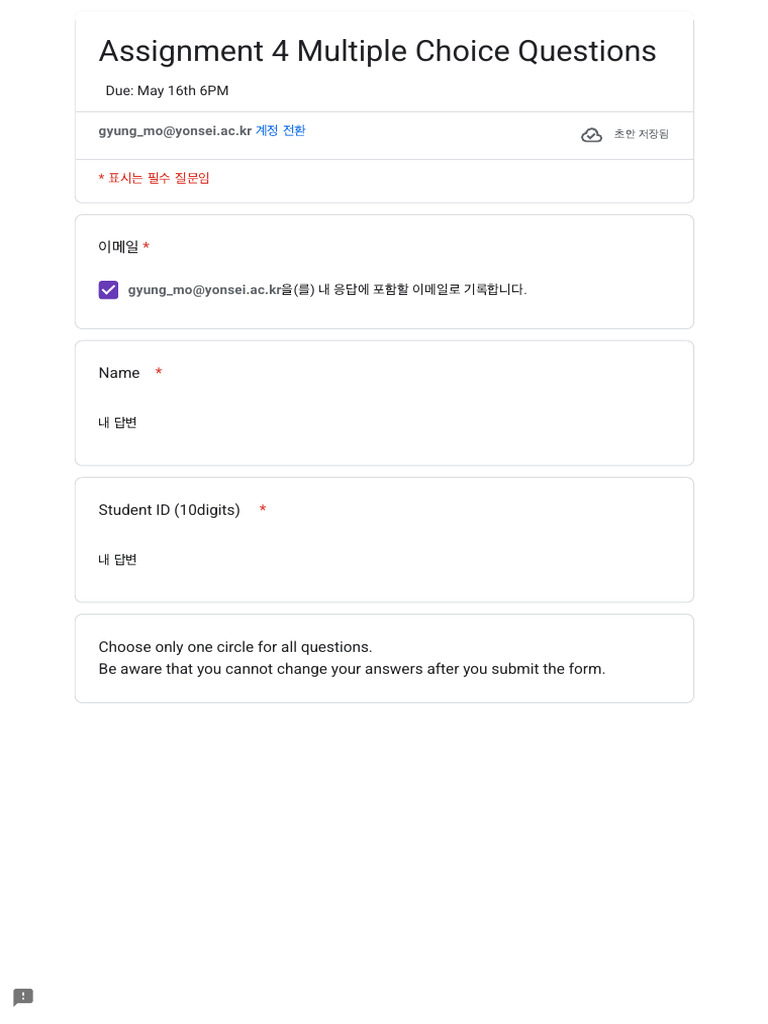Image resolution: width=768 pixels, height=1024 pixels.
Task: Click the gyung_mo@yonsei.ac.kr account address in header
Action: (x=175, y=131)
